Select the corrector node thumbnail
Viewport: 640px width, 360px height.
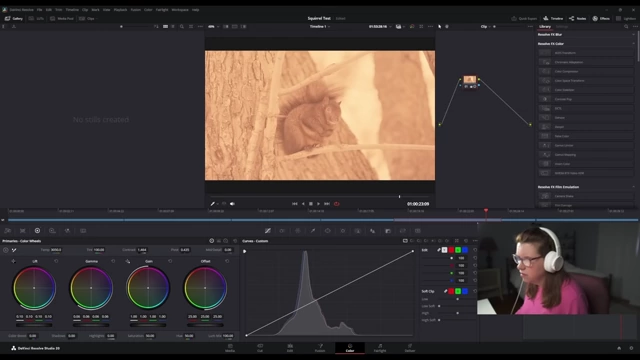coord(470,80)
